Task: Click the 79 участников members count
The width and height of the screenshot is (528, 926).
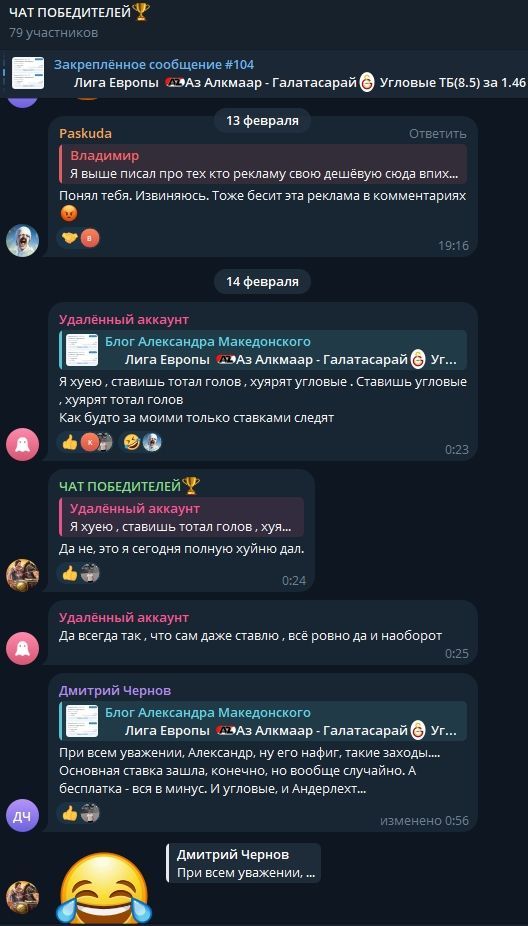Action: pyautogui.click(x=54, y=32)
